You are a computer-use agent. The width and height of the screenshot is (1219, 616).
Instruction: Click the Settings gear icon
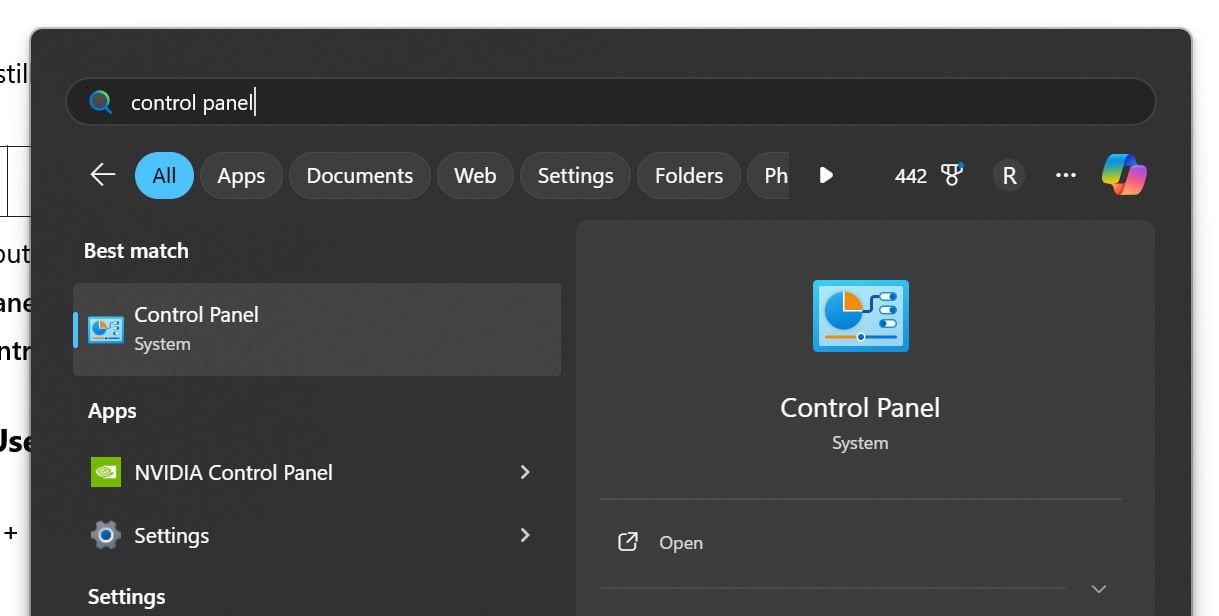(x=106, y=535)
